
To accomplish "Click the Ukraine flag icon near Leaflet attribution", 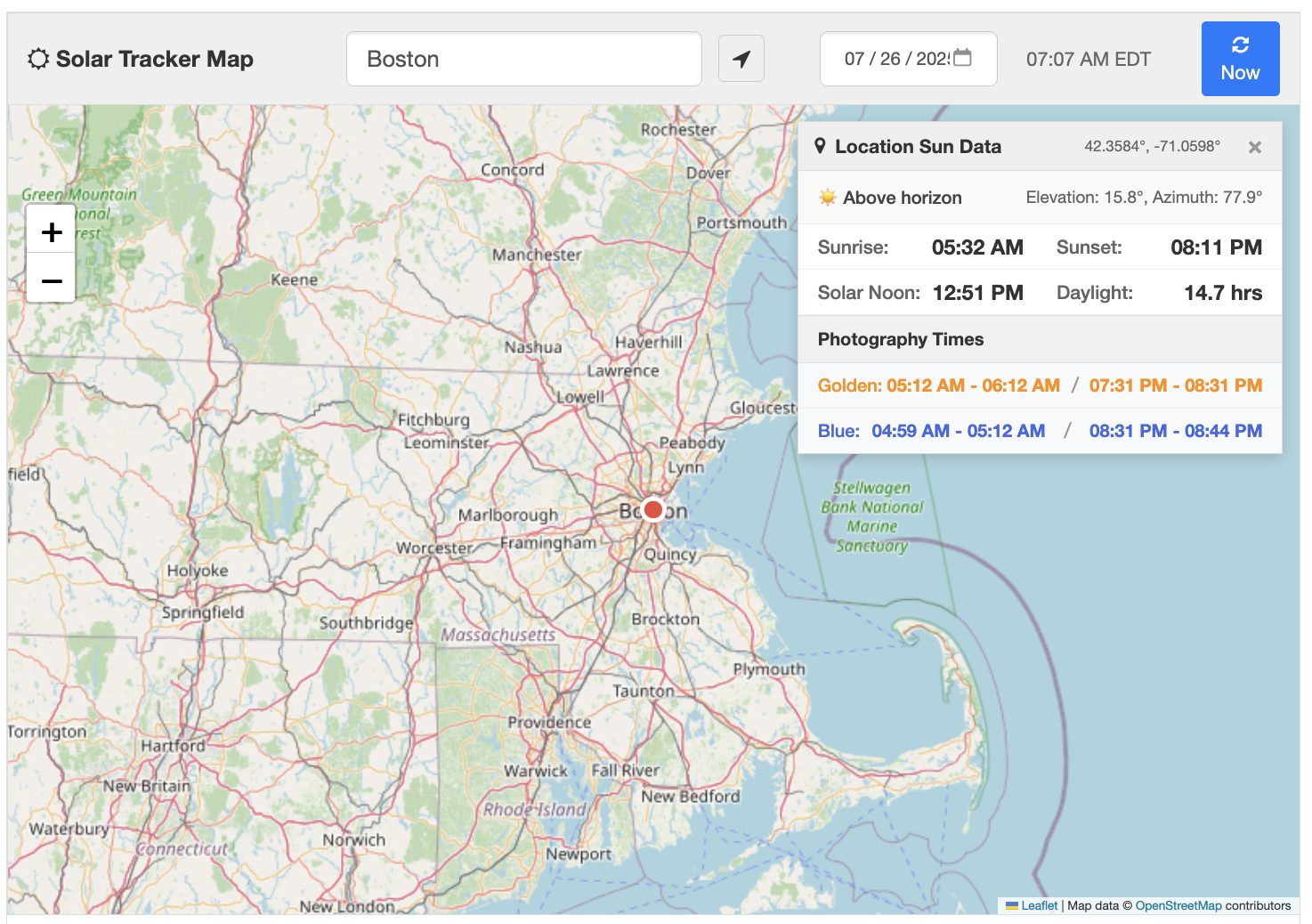I will point(1012,905).
